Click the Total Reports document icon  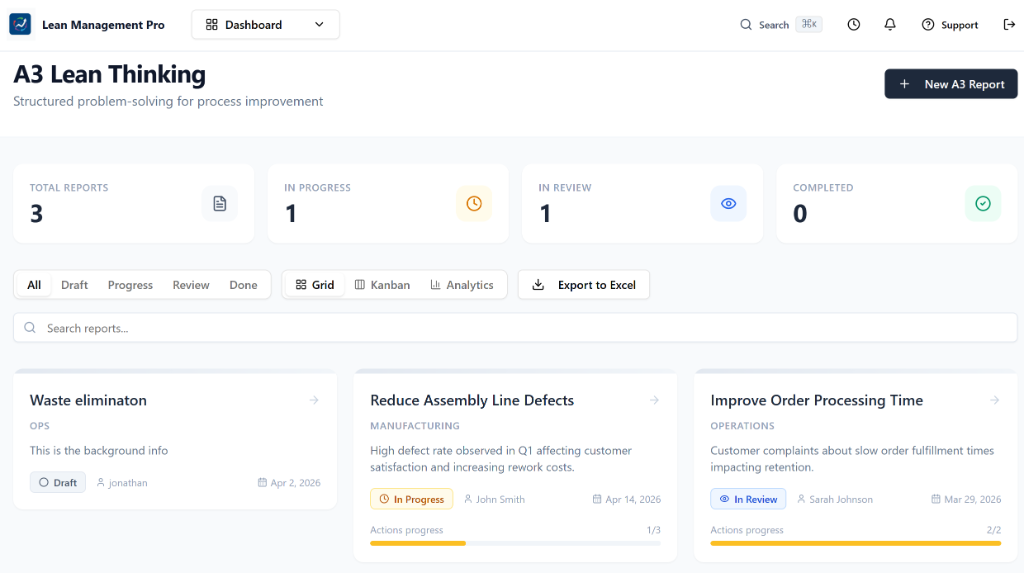tap(219, 204)
